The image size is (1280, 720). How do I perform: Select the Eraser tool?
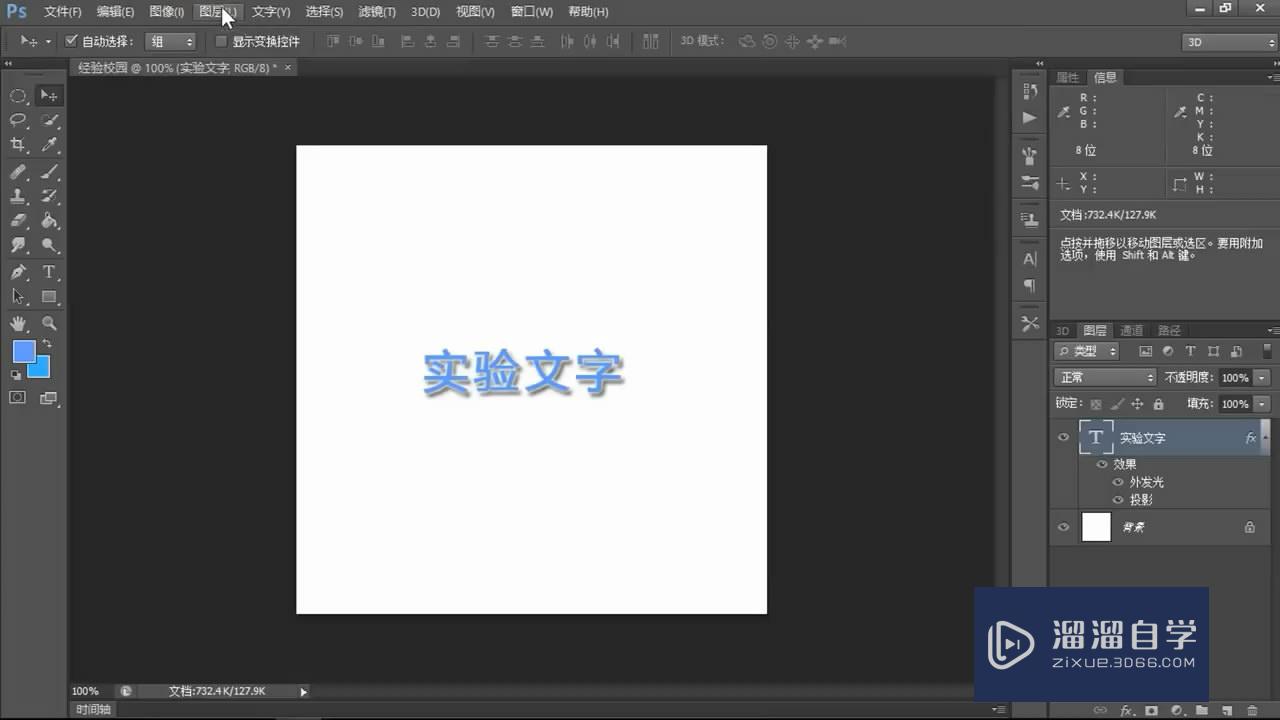click(18, 221)
